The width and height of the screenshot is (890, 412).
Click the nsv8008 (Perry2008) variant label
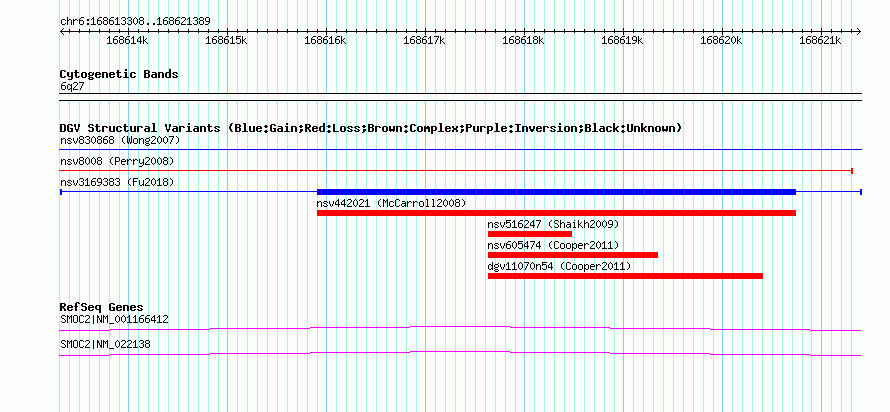pos(117,161)
